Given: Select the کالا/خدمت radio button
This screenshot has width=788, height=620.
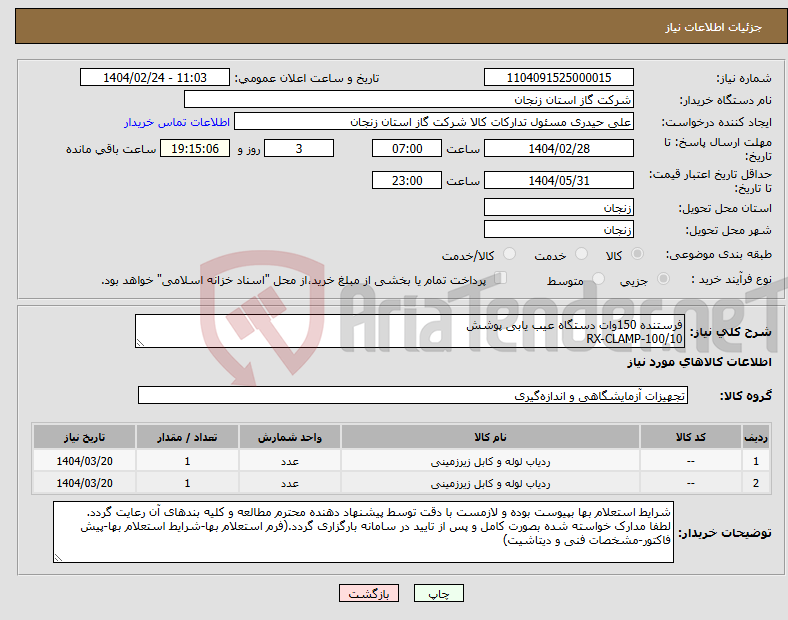Looking at the screenshot, I should [x=510, y=254].
